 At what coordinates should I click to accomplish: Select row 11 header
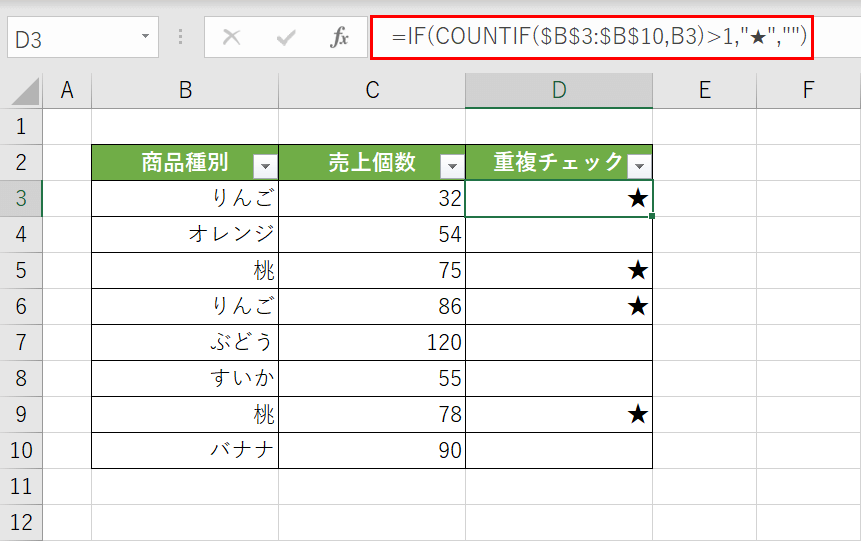point(21,486)
